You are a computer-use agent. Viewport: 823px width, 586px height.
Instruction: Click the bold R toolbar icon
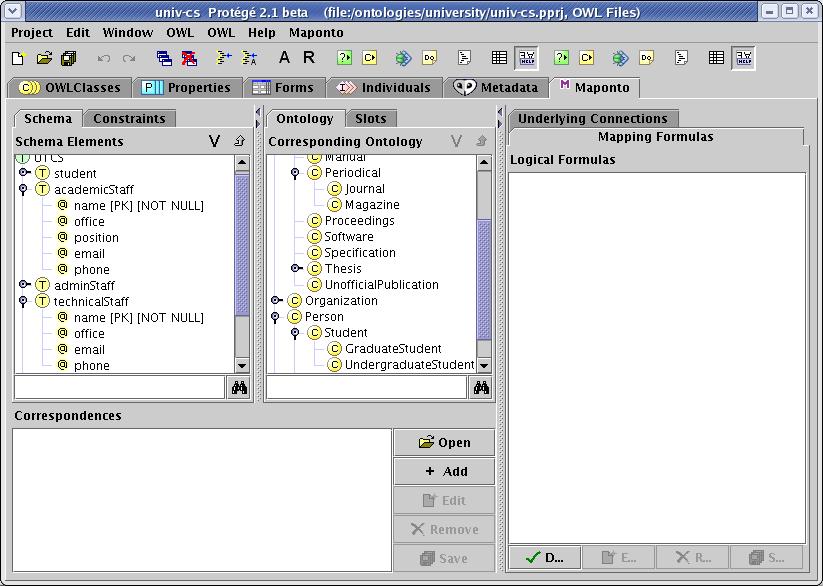pyautogui.click(x=309, y=57)
